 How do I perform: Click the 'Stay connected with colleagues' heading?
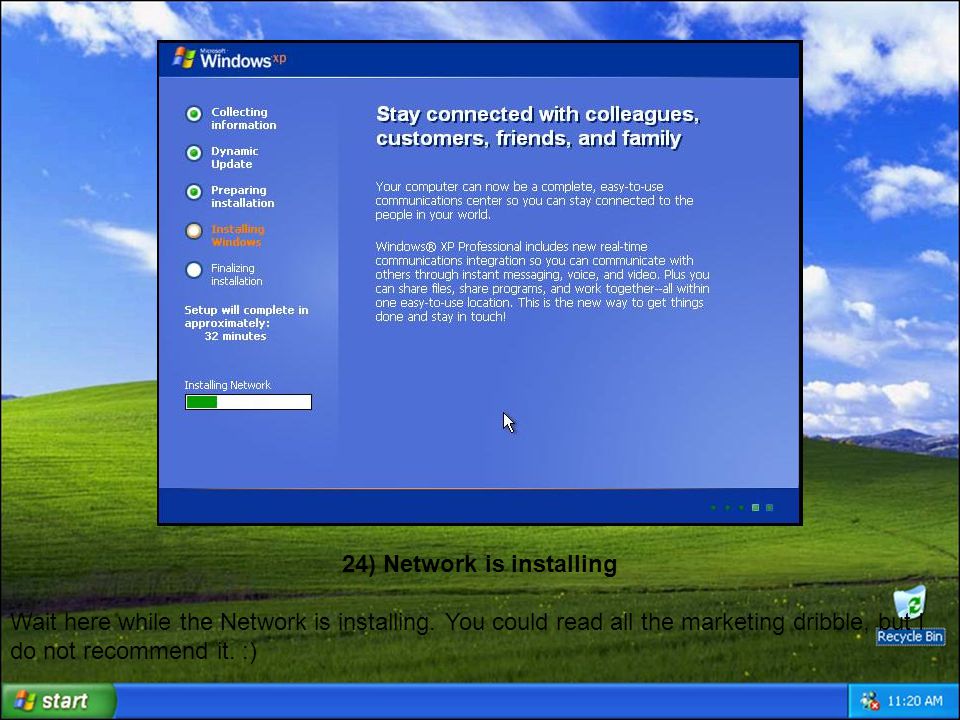pyautogui.click(x=538, y=126)
